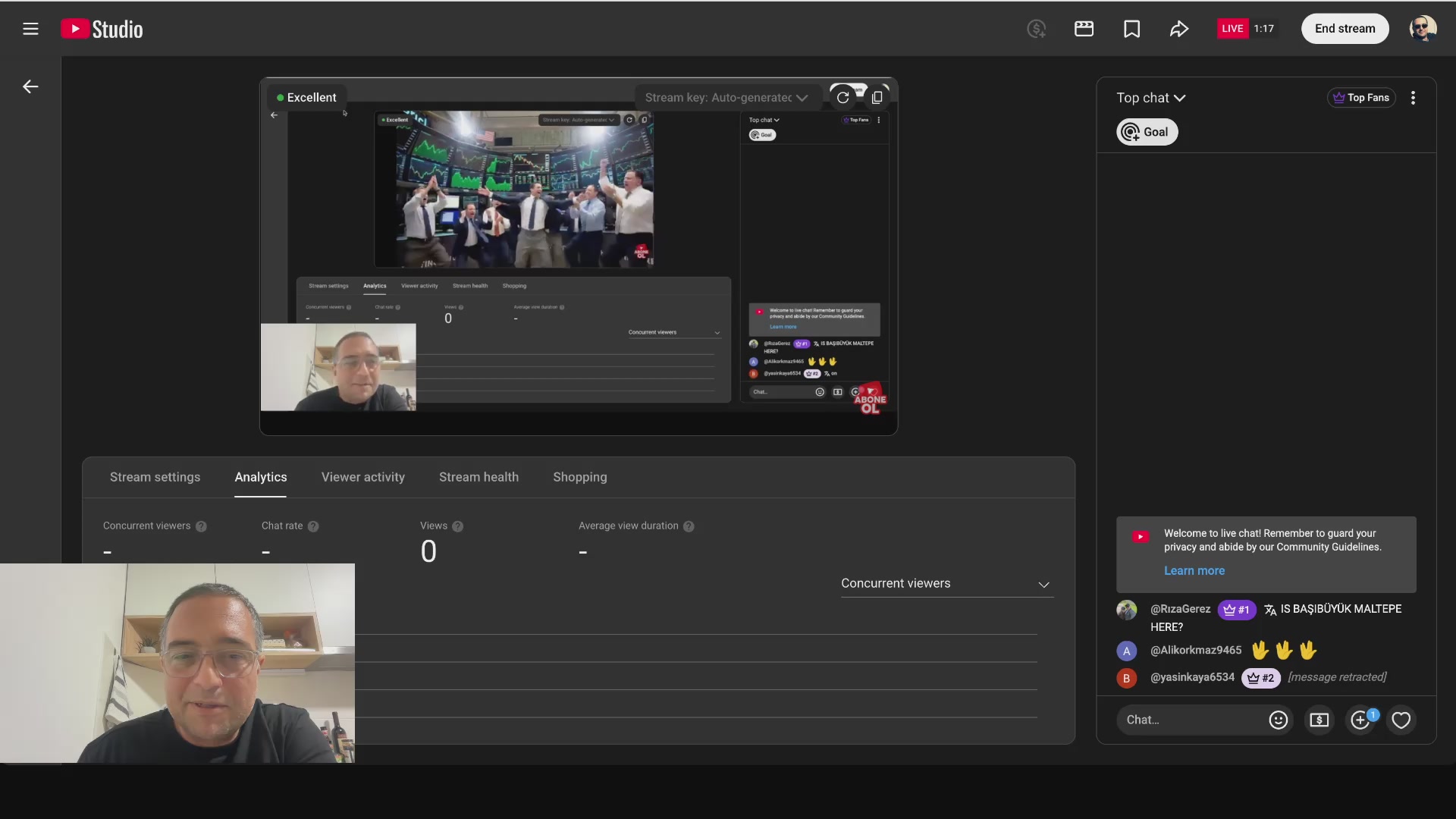Open the emoji picker in chat
1456x819 pixels.
point(1279,720)
